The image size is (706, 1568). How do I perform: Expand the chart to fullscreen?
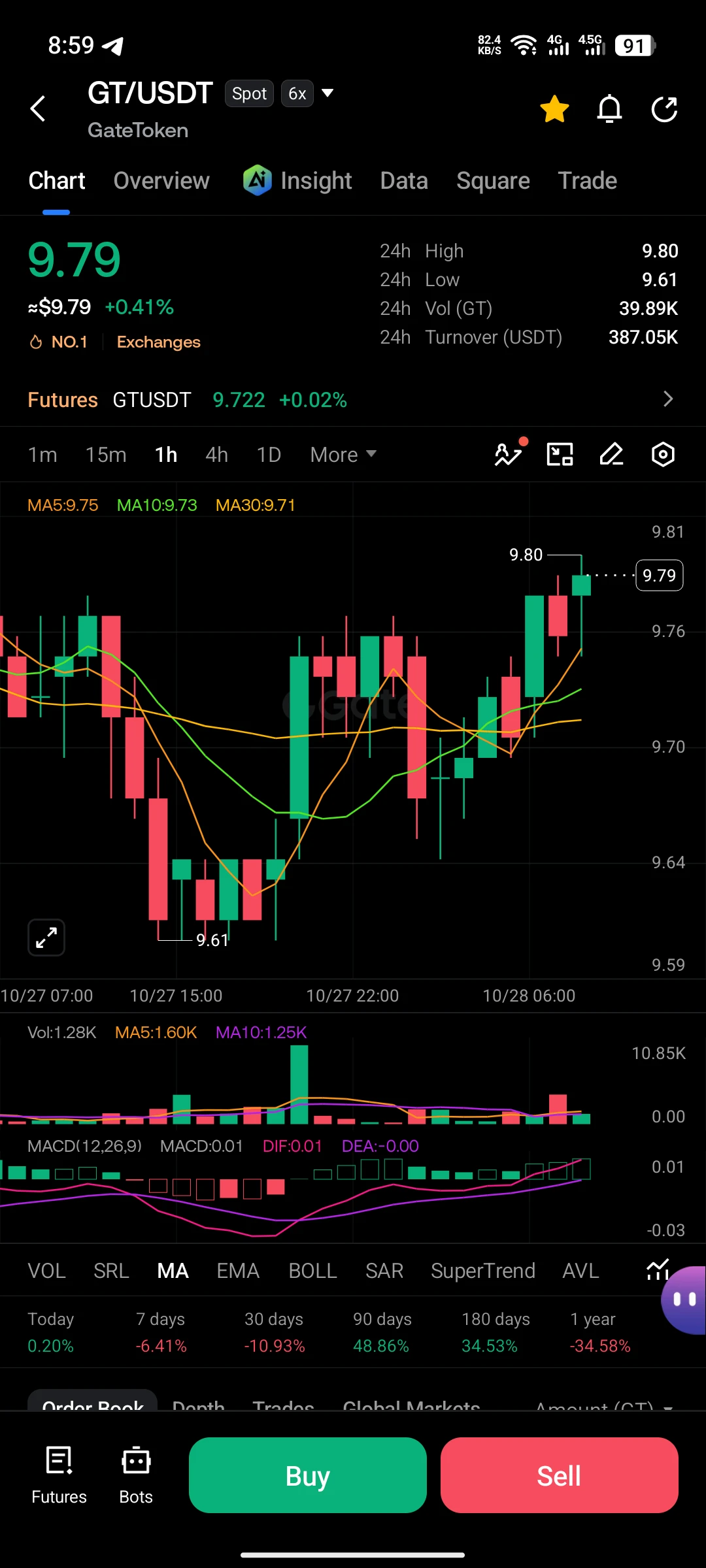pos(46,938)
